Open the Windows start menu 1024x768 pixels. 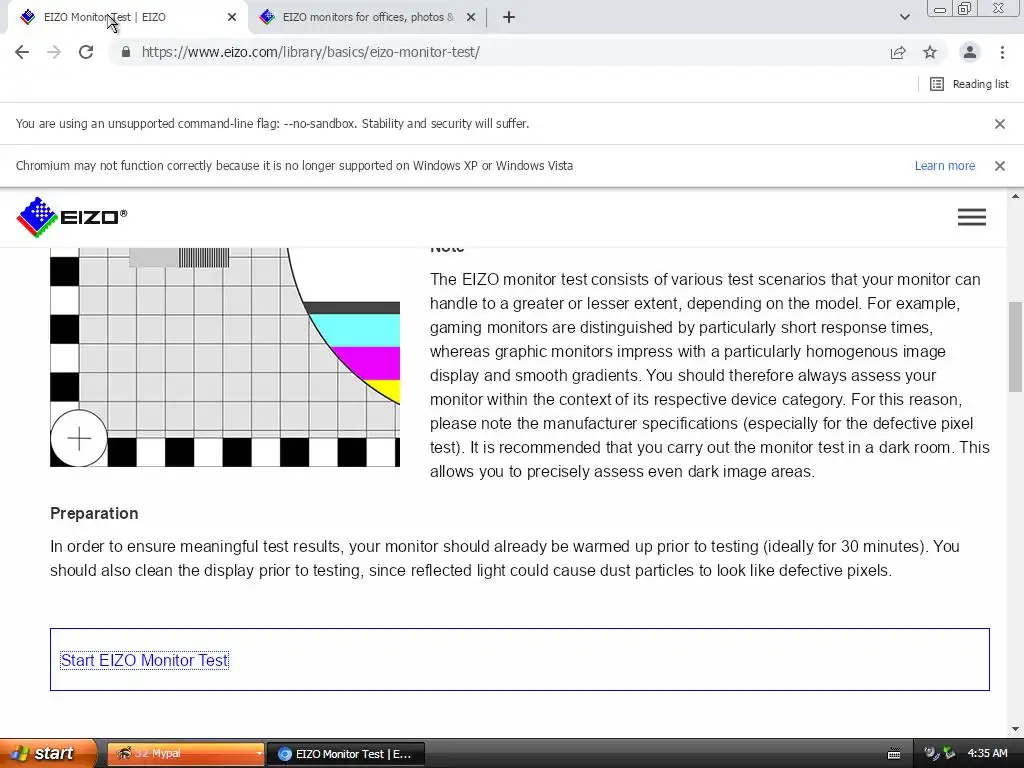pos(46,753)
